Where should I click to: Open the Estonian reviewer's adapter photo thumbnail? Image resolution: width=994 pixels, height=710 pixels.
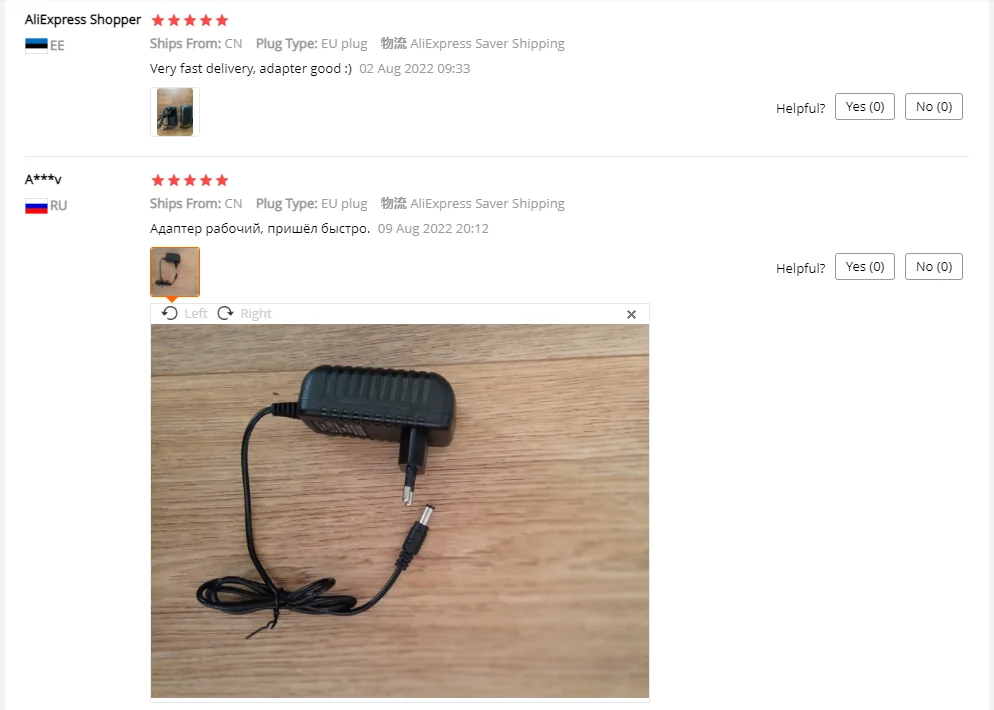[x=175, y=112]
